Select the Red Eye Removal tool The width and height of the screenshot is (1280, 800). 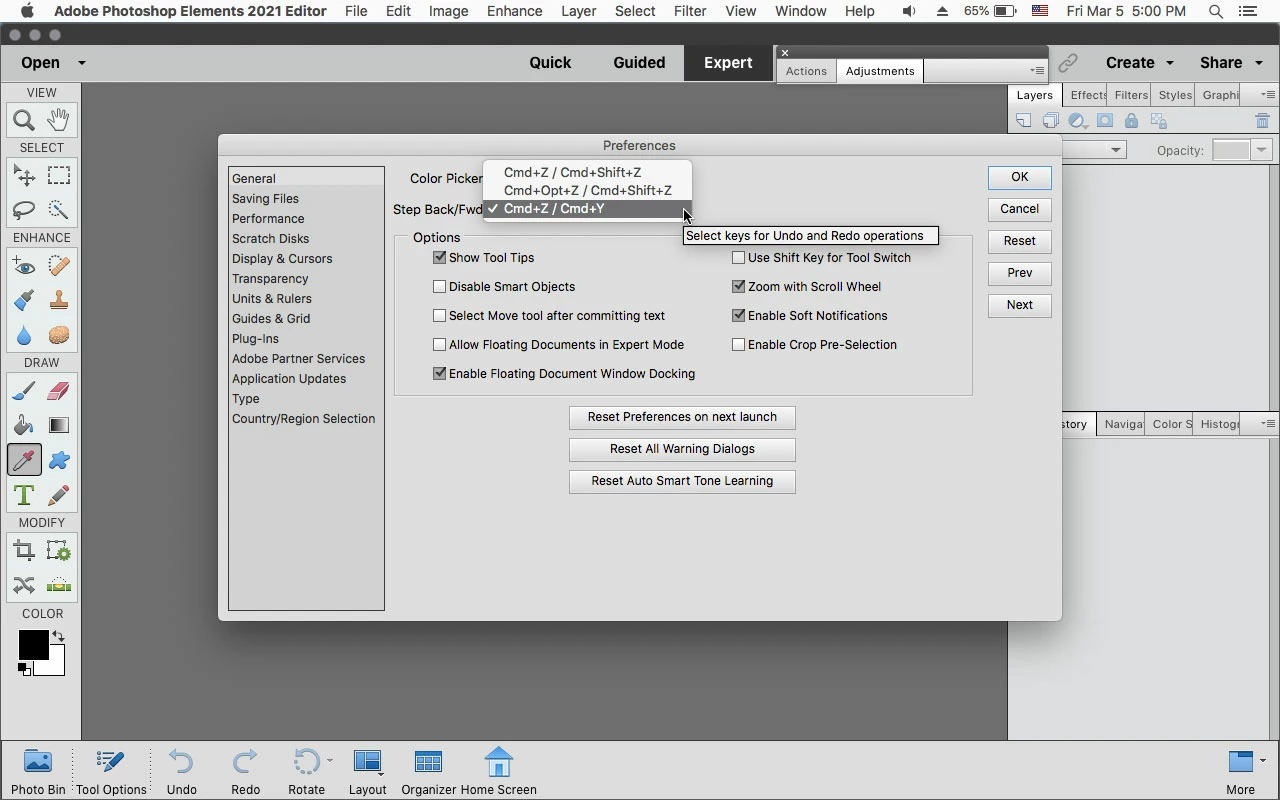(24, 266)
